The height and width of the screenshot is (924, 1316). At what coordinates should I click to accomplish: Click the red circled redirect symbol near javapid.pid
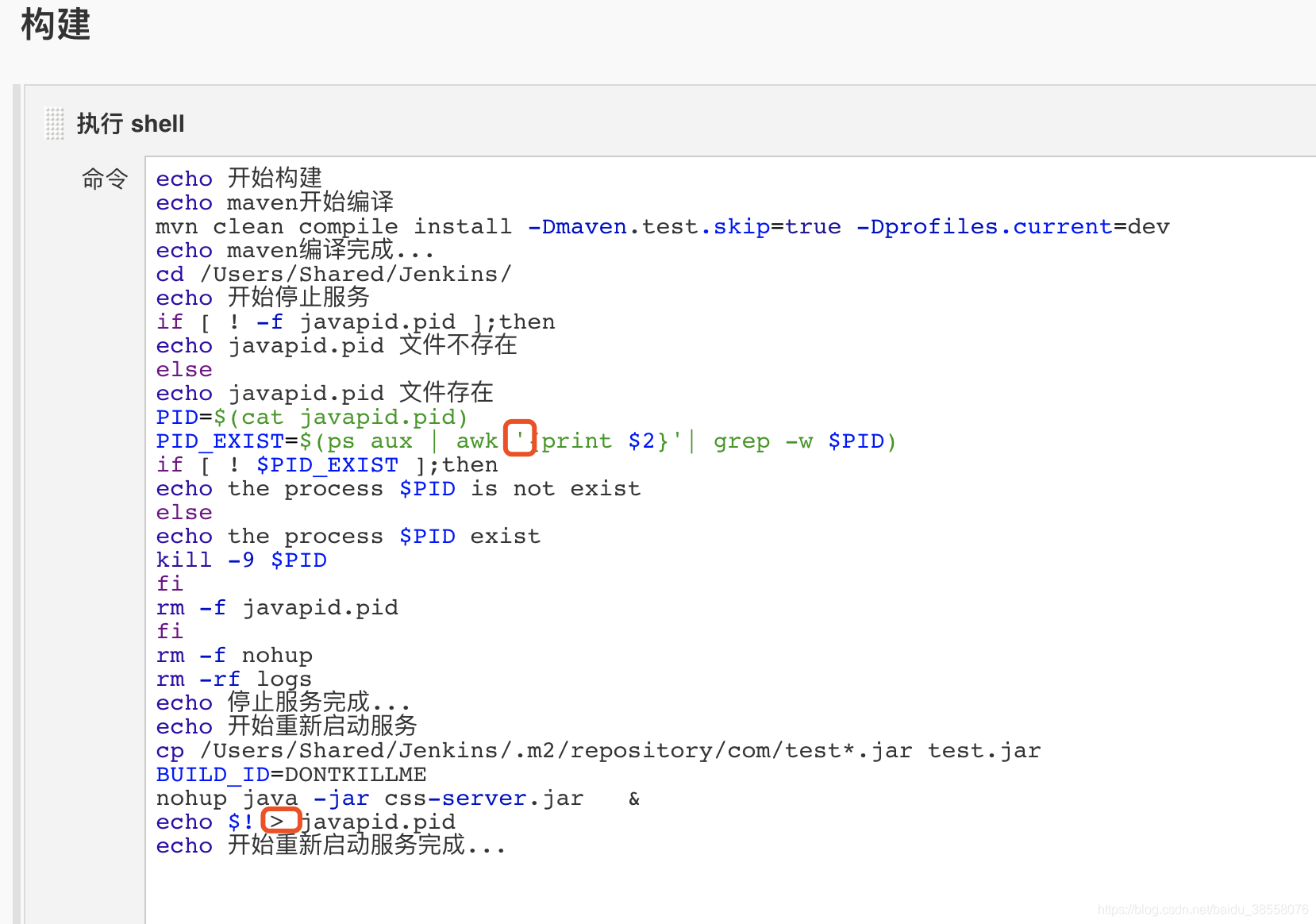coord(280,820)
